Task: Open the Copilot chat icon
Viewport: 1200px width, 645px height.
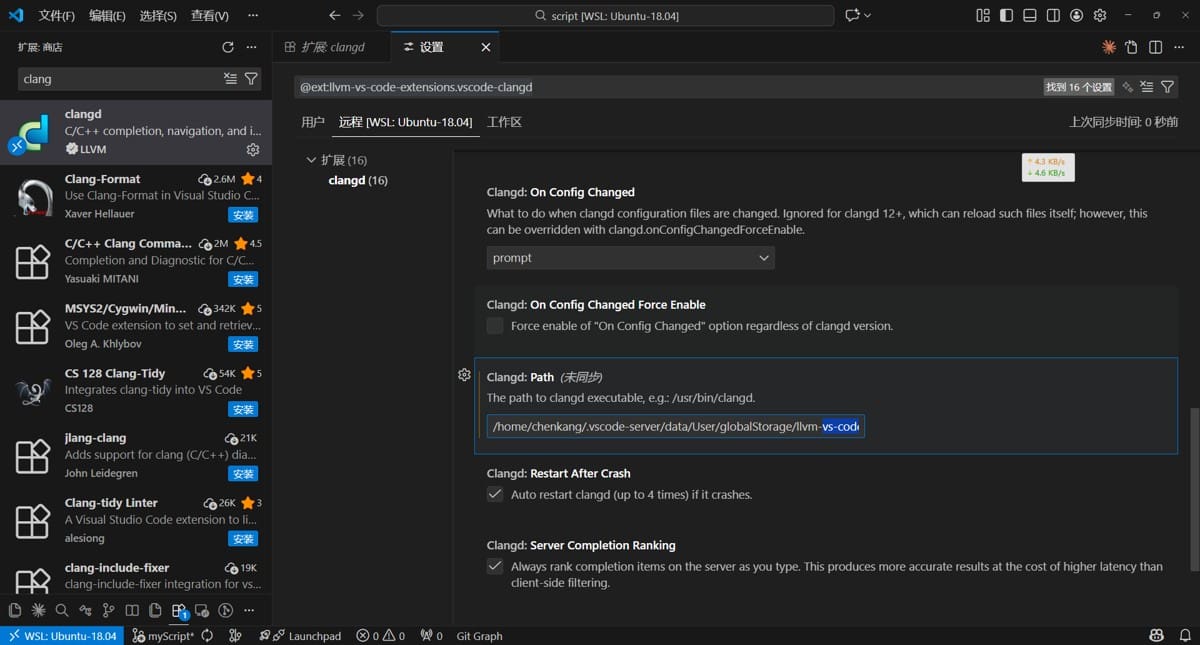Action: tap(853, 16)
